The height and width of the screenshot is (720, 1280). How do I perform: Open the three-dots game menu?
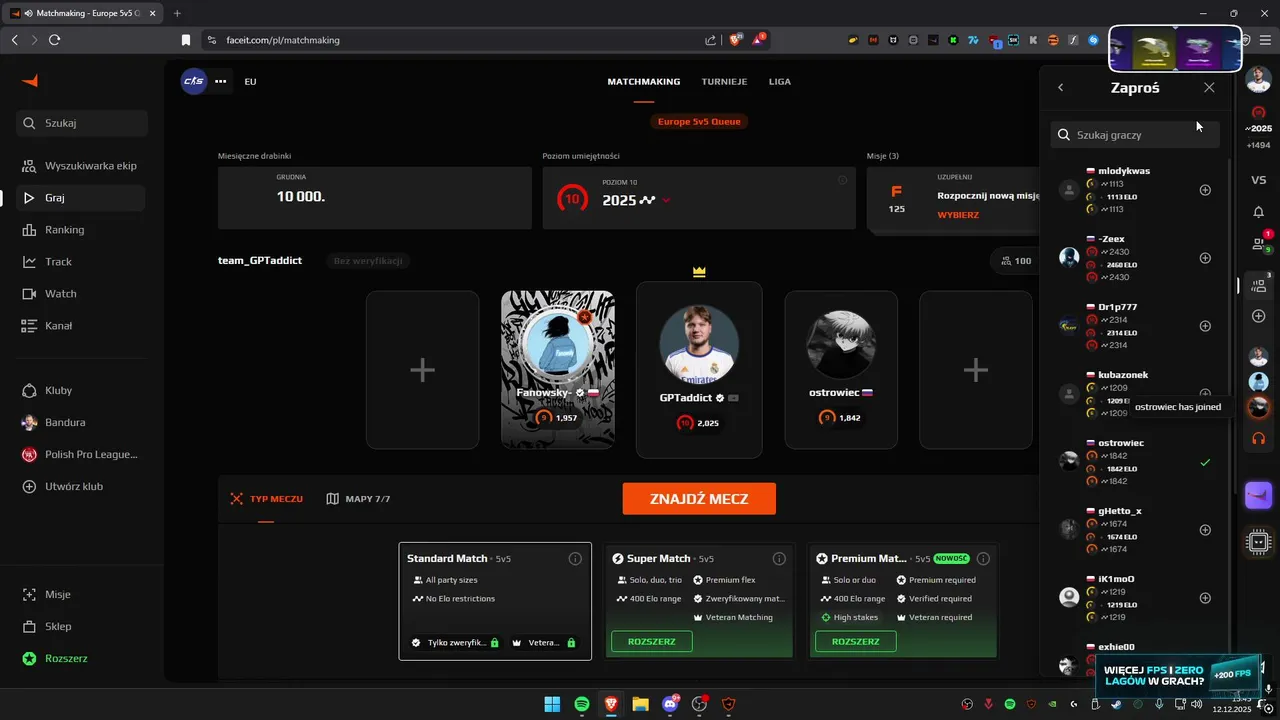click(x=221, y=81)
